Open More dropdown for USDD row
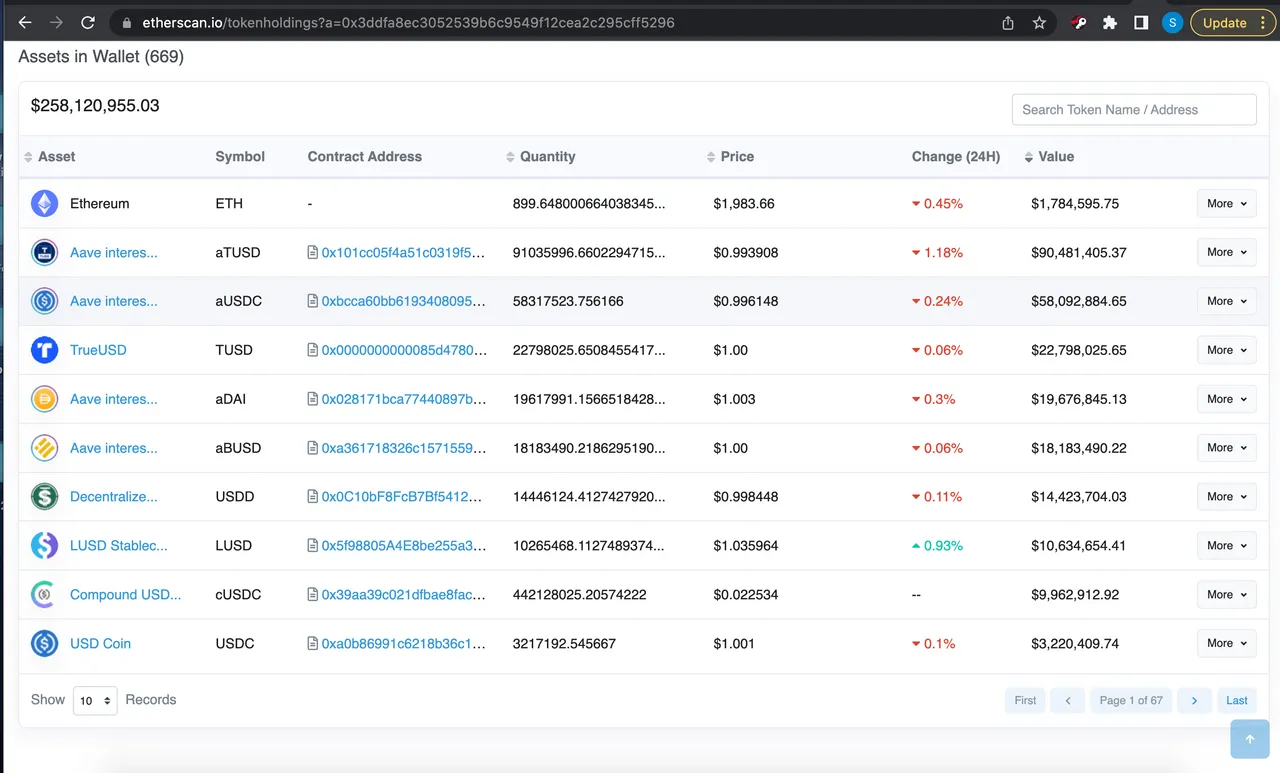This screenshot has width=1280, height=773. tap(1226, 497)
